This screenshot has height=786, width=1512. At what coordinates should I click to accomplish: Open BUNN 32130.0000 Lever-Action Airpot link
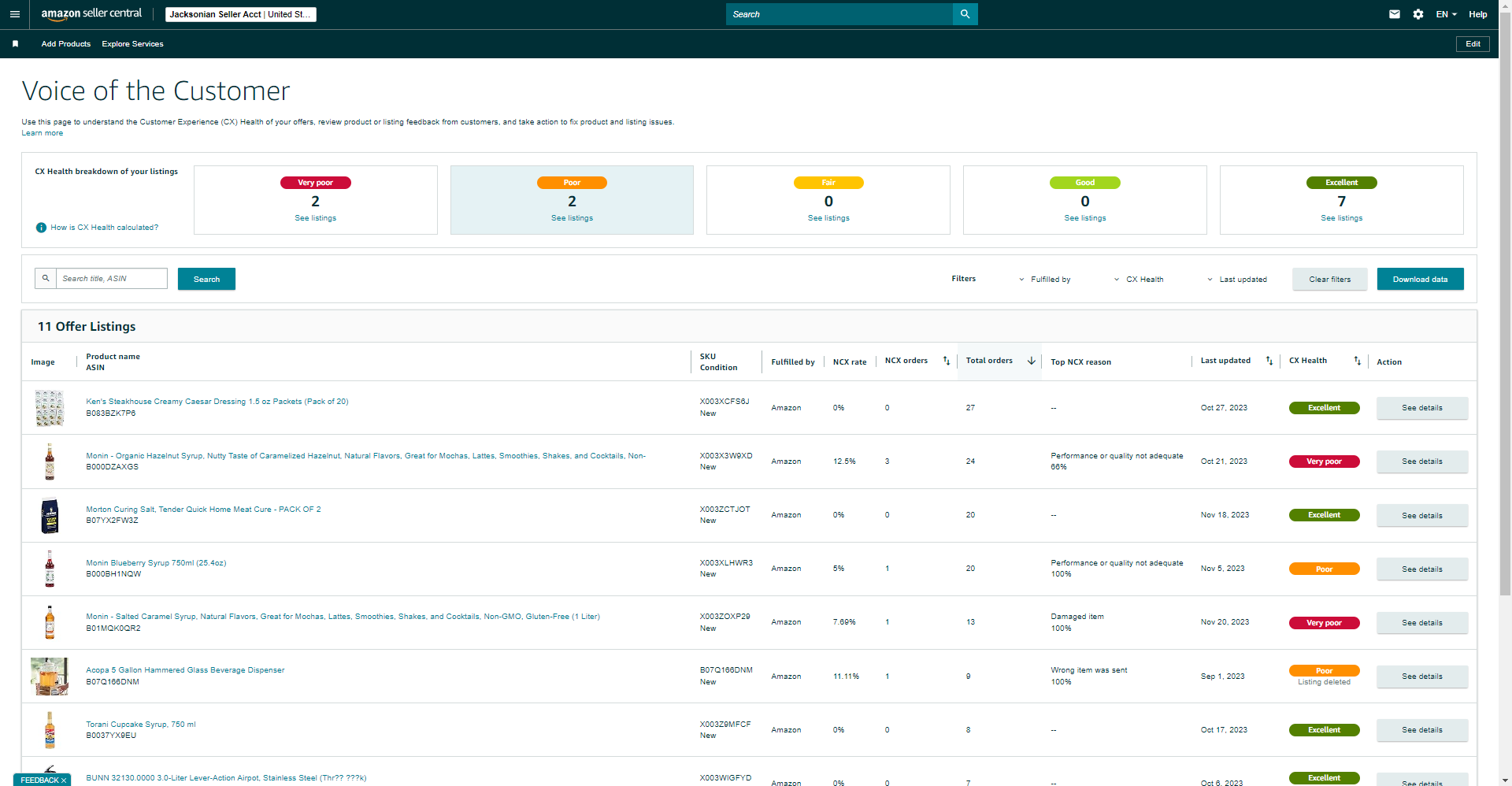tap(226, 778)
